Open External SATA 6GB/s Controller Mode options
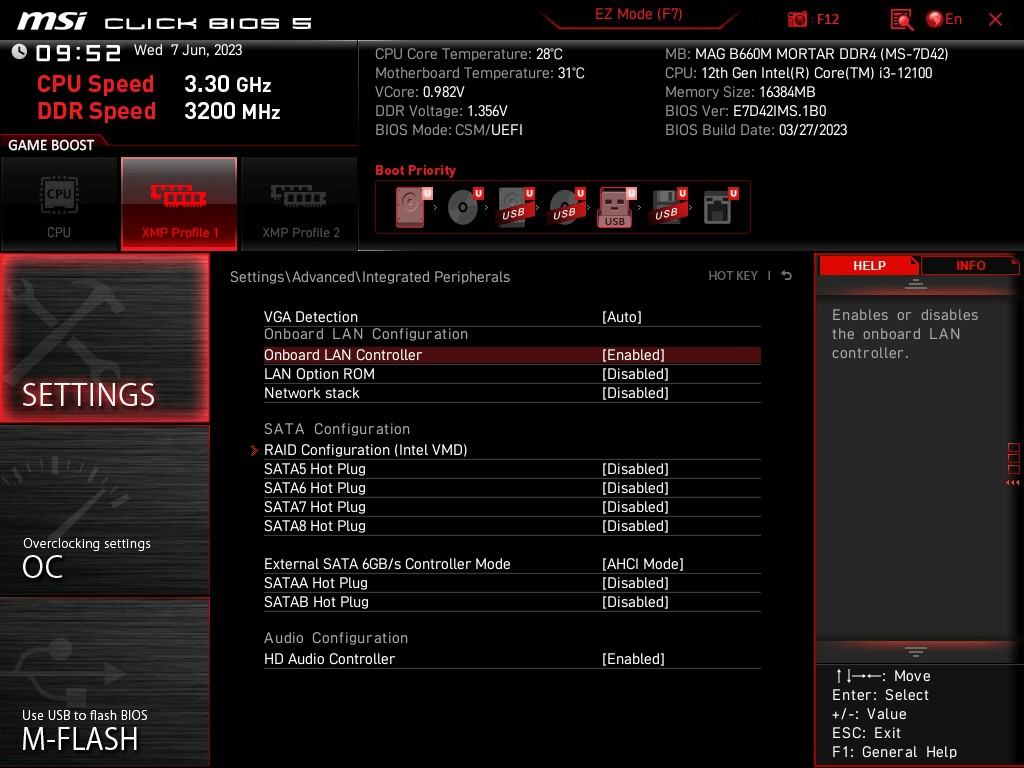Image resolution: width=1024 pixels, height=768 pixels. coord(512,564)
